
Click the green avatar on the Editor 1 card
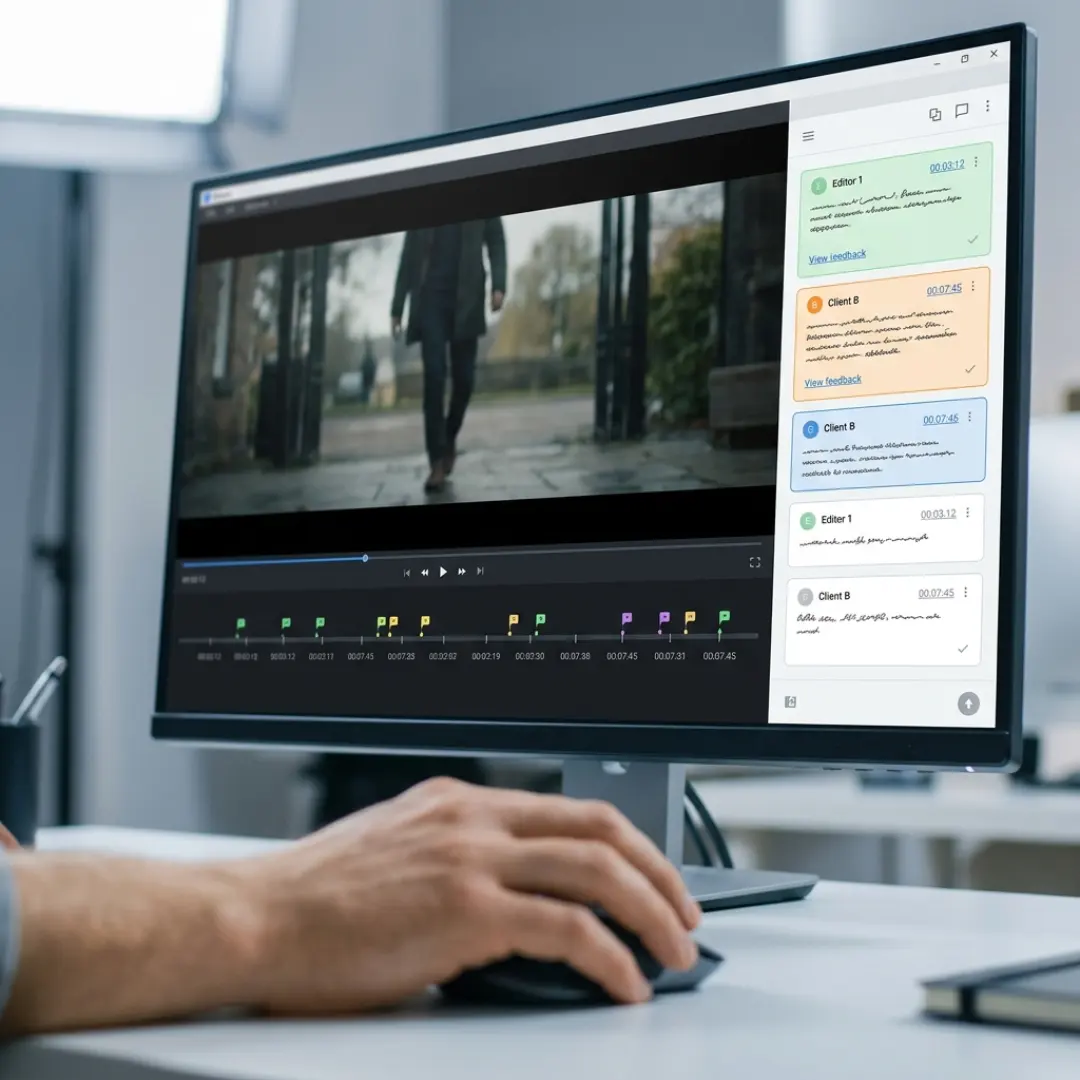(x=818, y=186)
